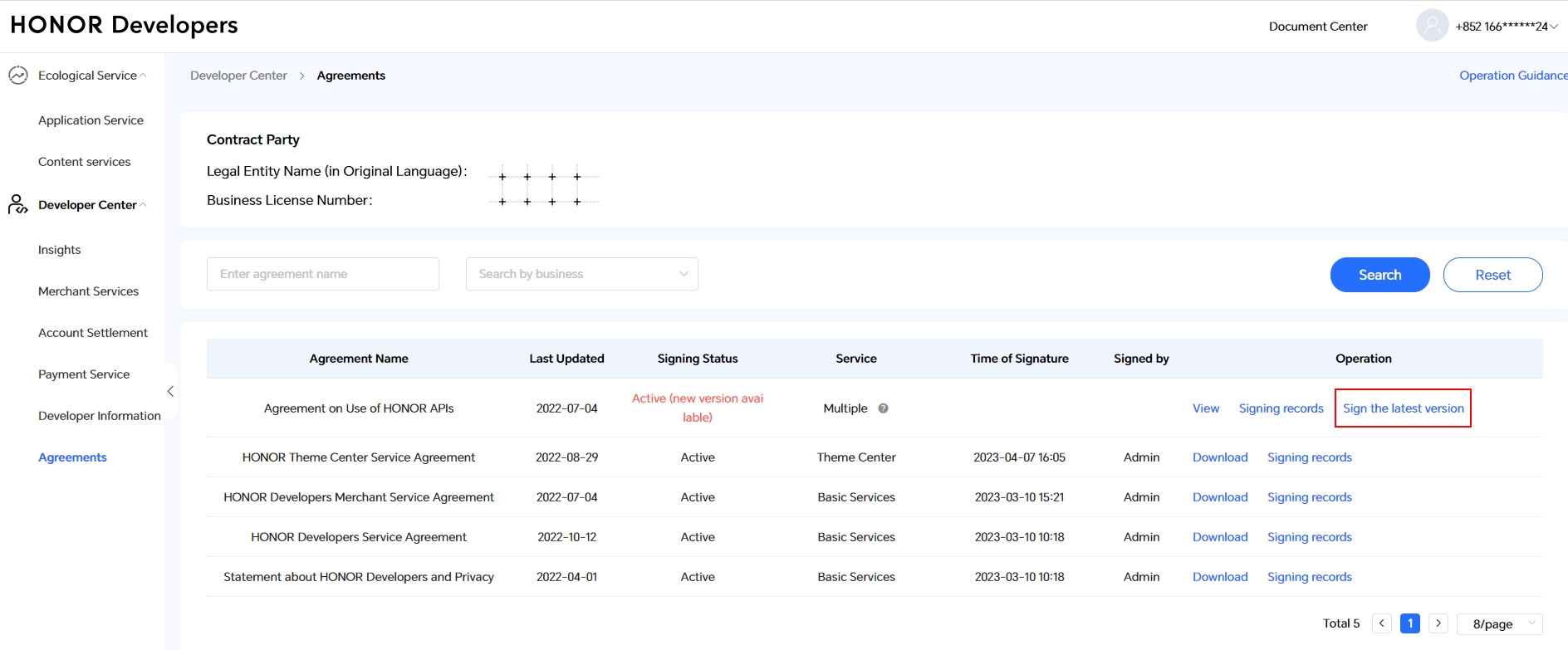Click the blue Search button
Viewport: 1568px width, 650px height.
click(1379, 275)
